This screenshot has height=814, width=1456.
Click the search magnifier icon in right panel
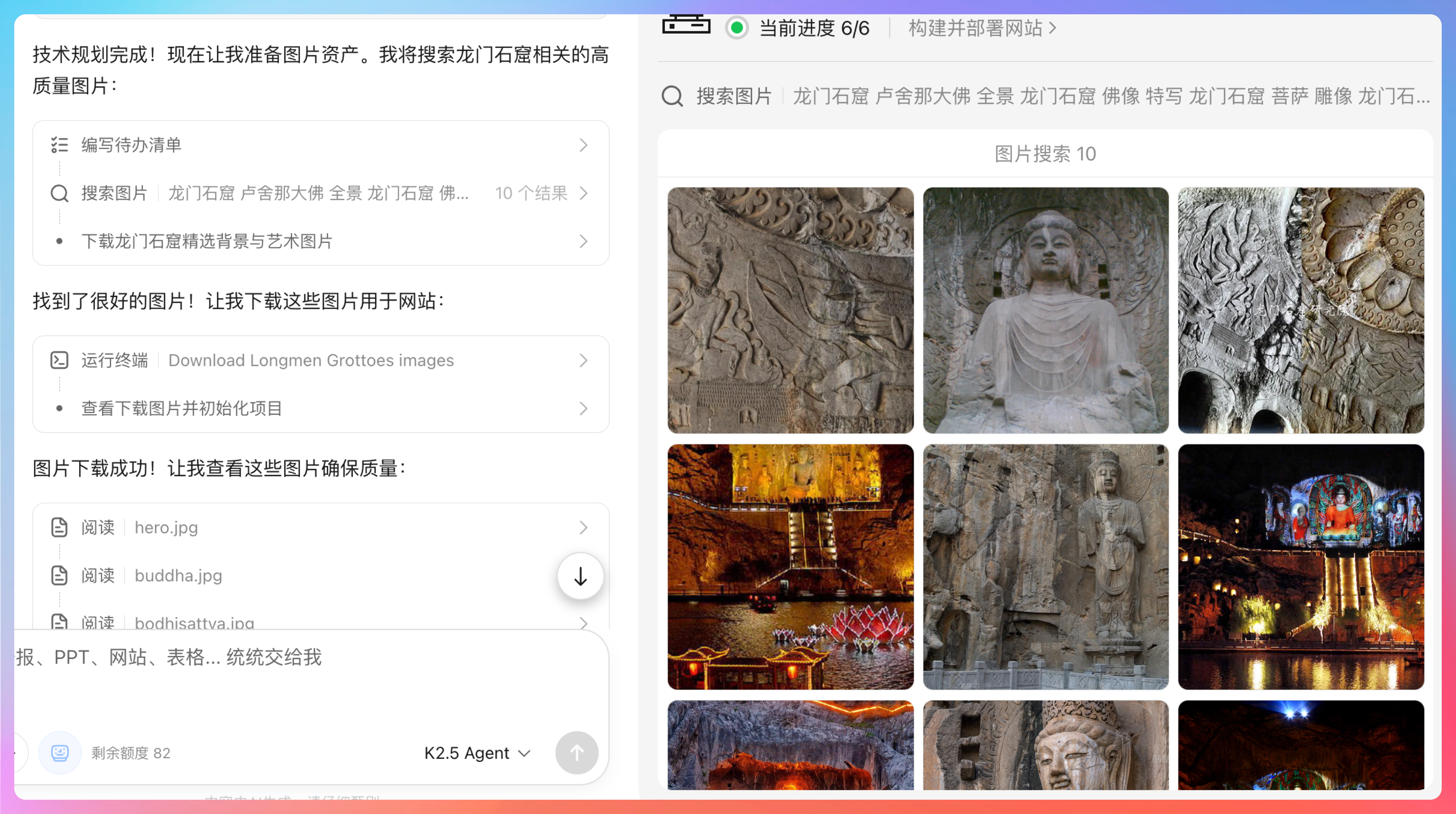[672, 96]
